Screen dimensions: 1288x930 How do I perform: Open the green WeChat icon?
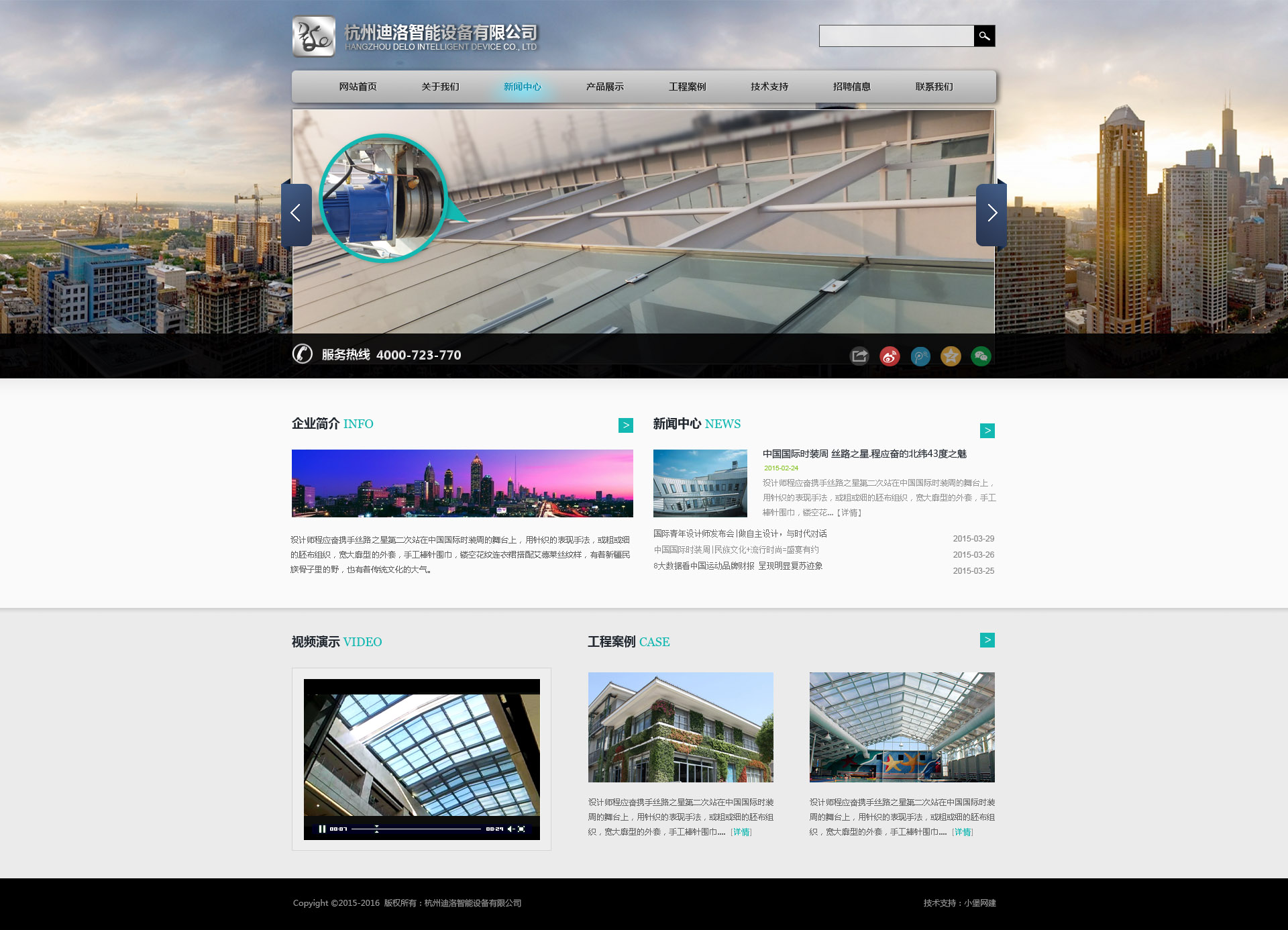pos(980,356)
